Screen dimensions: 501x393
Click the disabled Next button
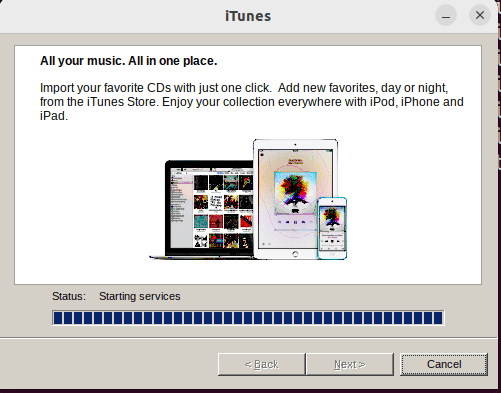click(350, 364)
